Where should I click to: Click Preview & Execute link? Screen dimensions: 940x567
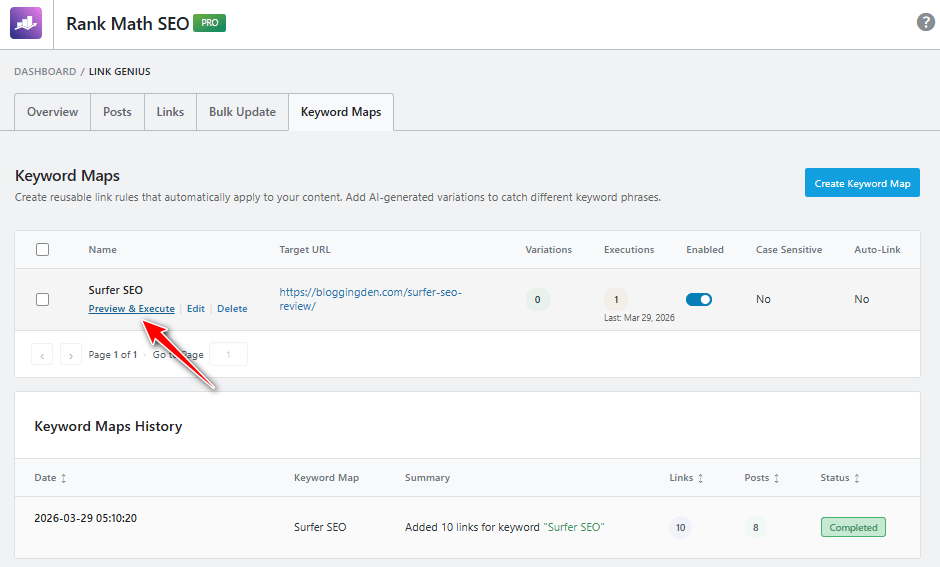click(131, 309)
